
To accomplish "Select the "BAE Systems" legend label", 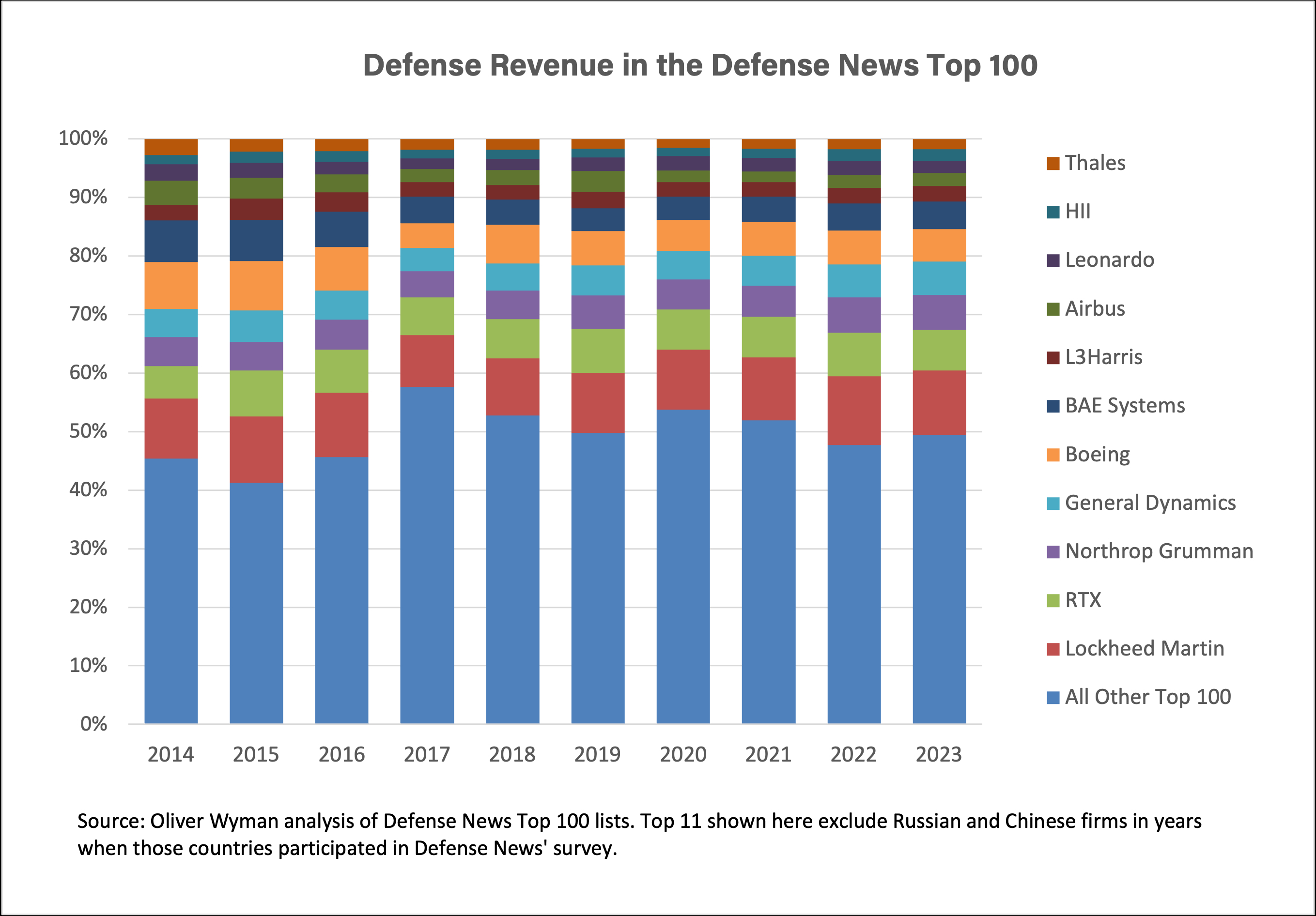I will pyautogui.click(x=1125, y=406).
